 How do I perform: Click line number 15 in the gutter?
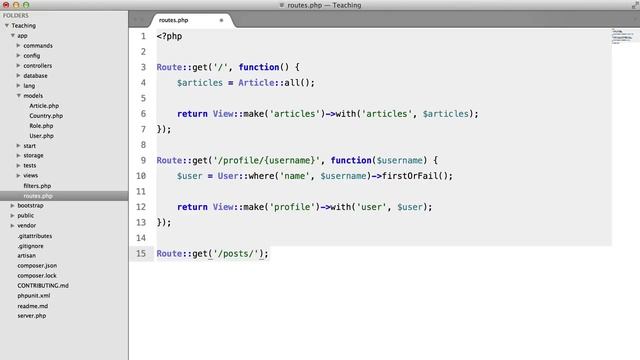click(141, 253)
